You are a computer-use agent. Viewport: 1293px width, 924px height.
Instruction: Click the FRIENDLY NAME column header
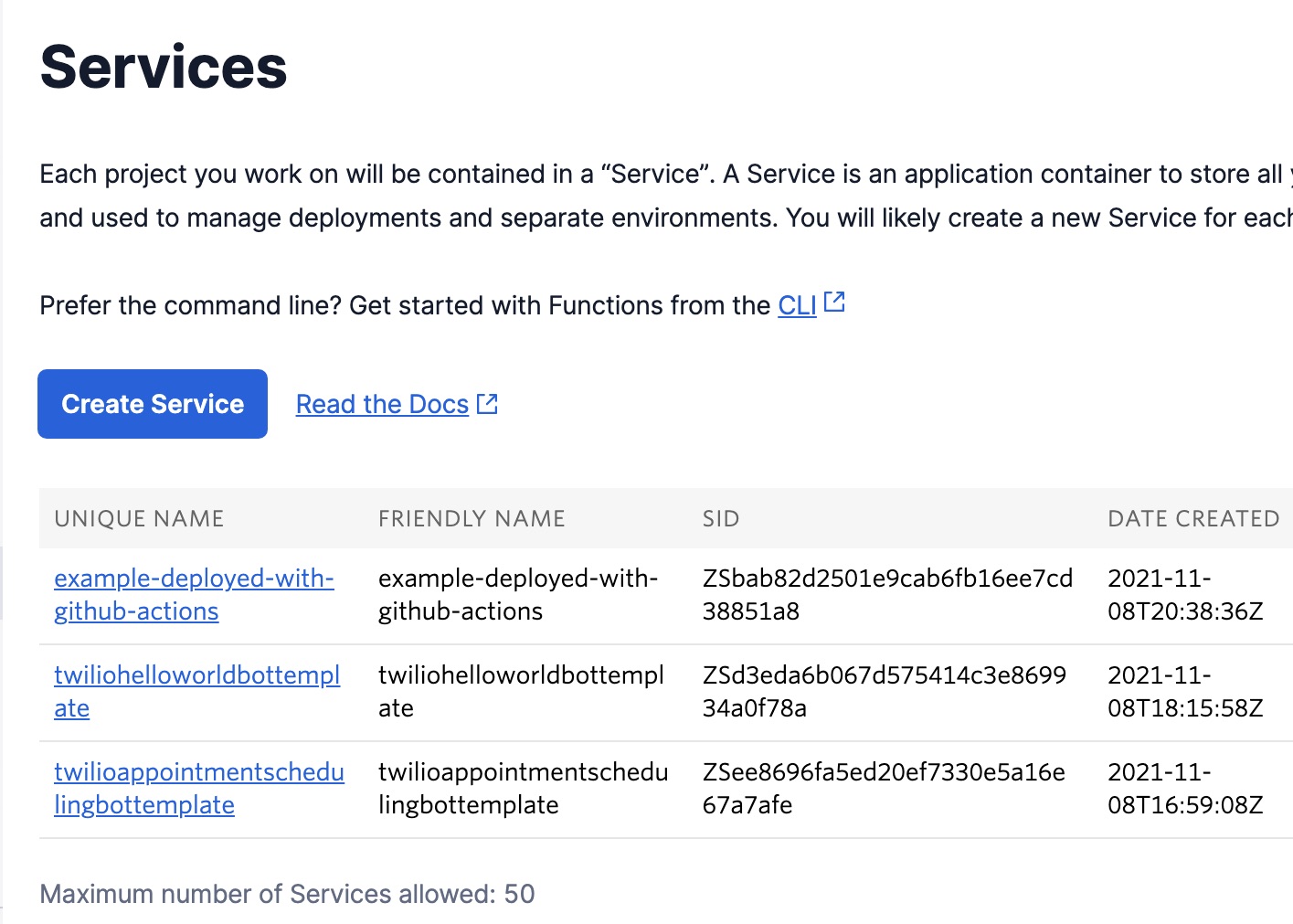click(472, 519)
